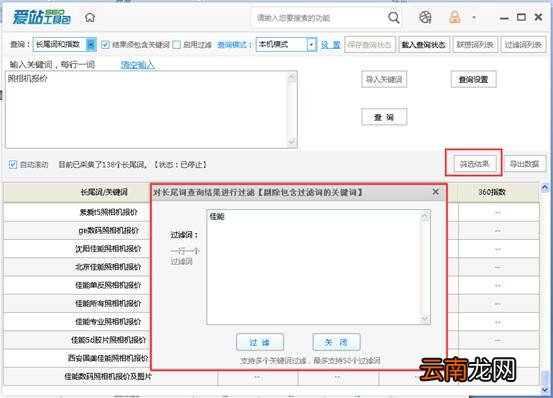Enable the 启用过滤 checkbox
553x398 pixels.
click(177, 45)
